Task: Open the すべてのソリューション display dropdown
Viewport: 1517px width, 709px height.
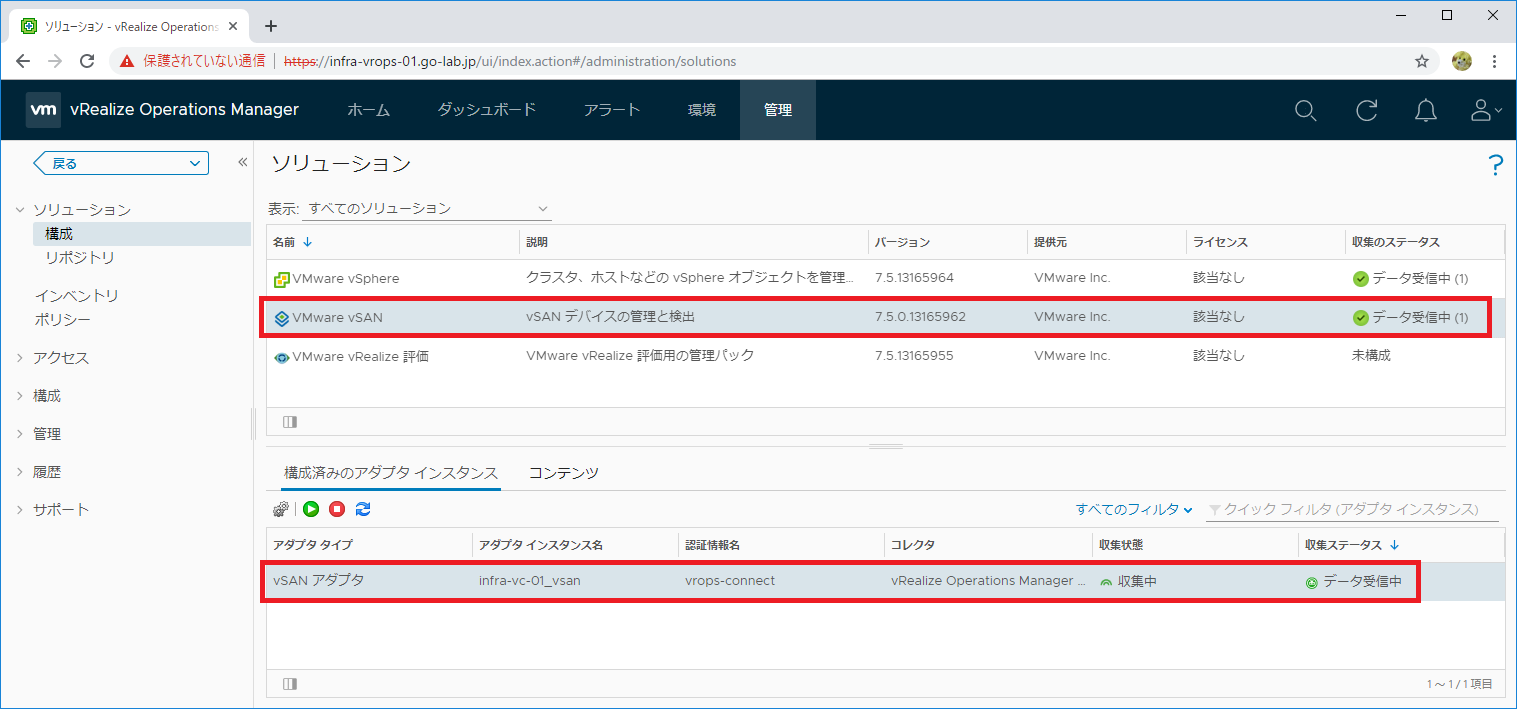Action: point(427,209)
